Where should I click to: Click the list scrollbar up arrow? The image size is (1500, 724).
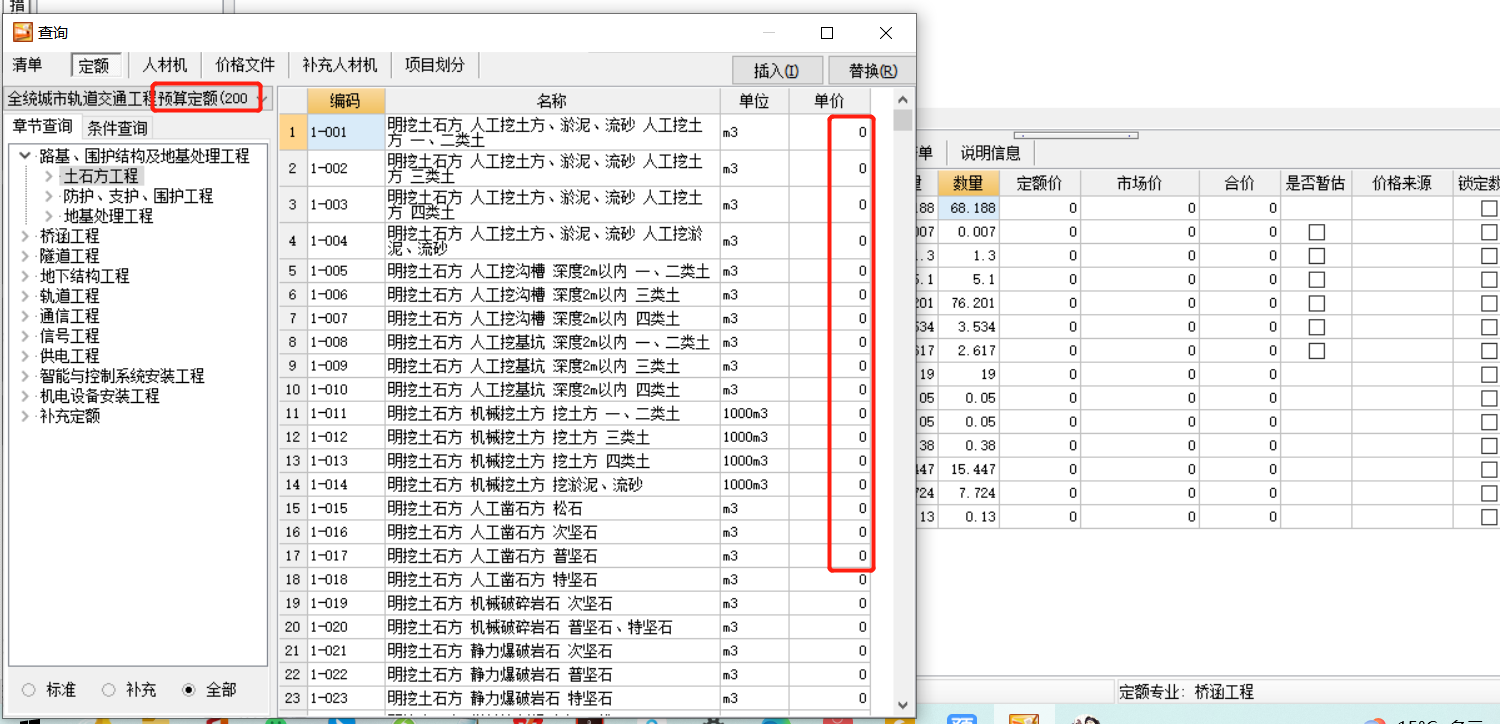point(902,100)
